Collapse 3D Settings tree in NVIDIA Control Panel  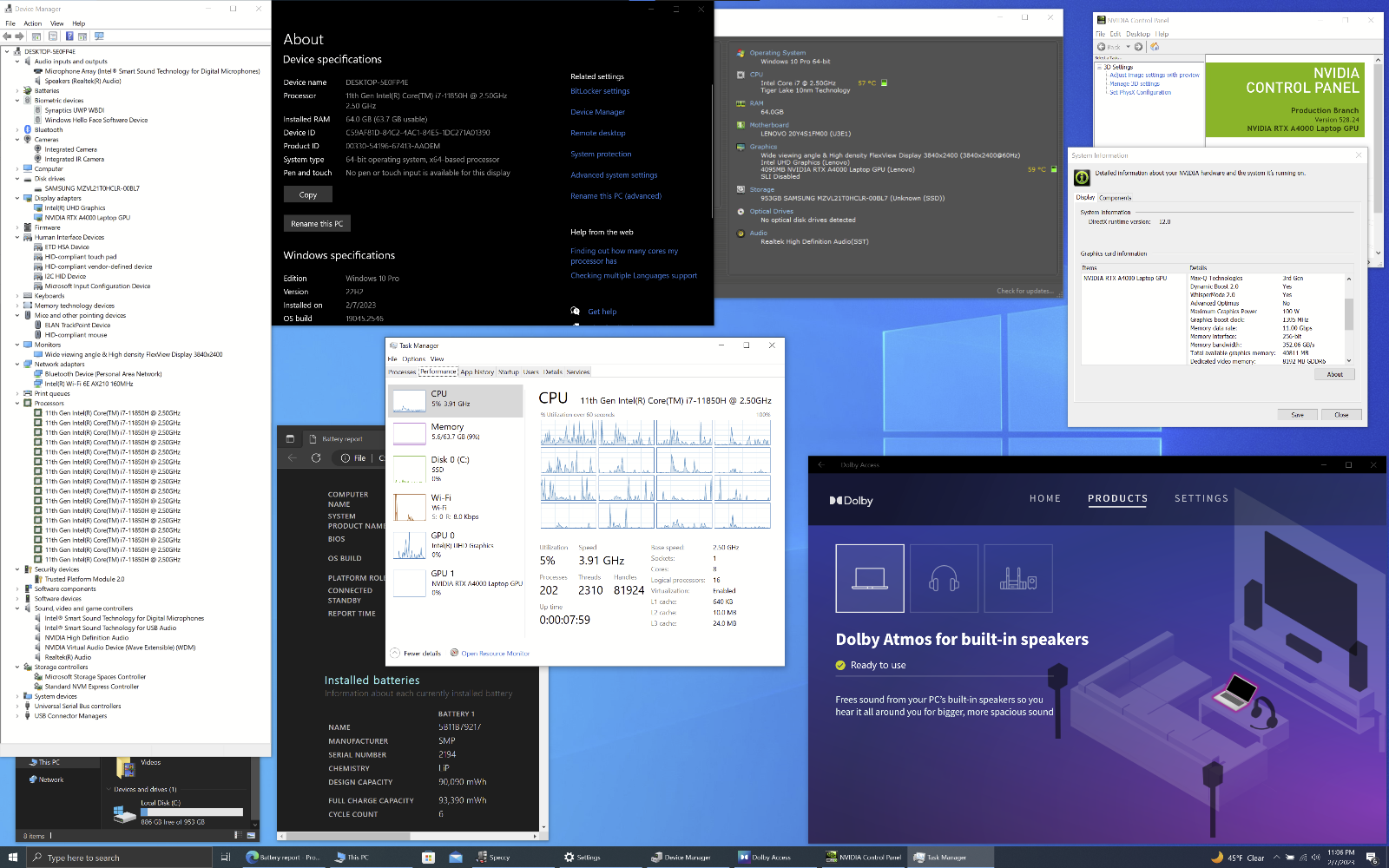1099,67
